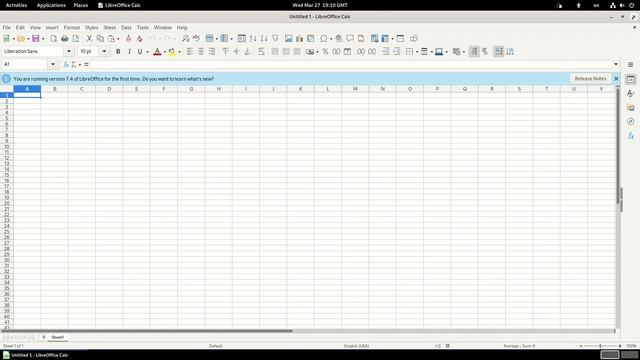Click the Clone Formatting paintbrush icon
Viewport: 640px width, 360px height.
[x=129, y=38]
